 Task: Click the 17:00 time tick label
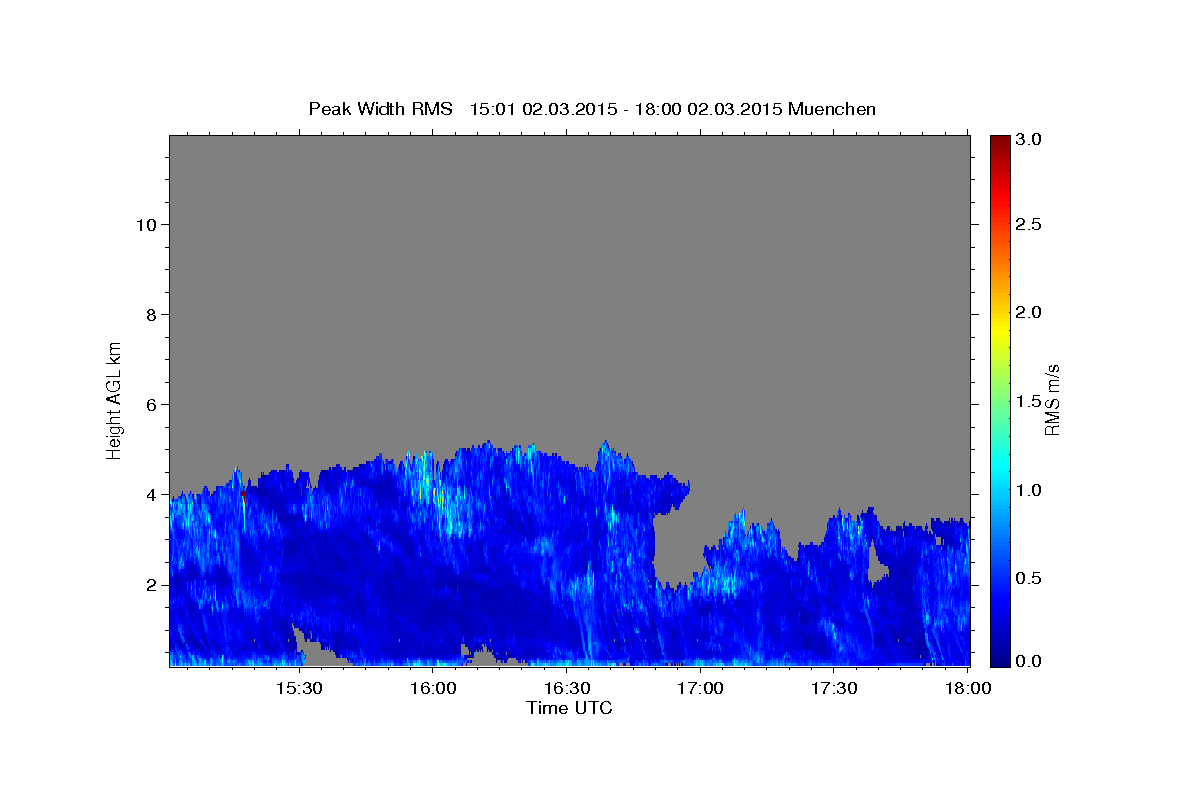(x=700, y=689)
